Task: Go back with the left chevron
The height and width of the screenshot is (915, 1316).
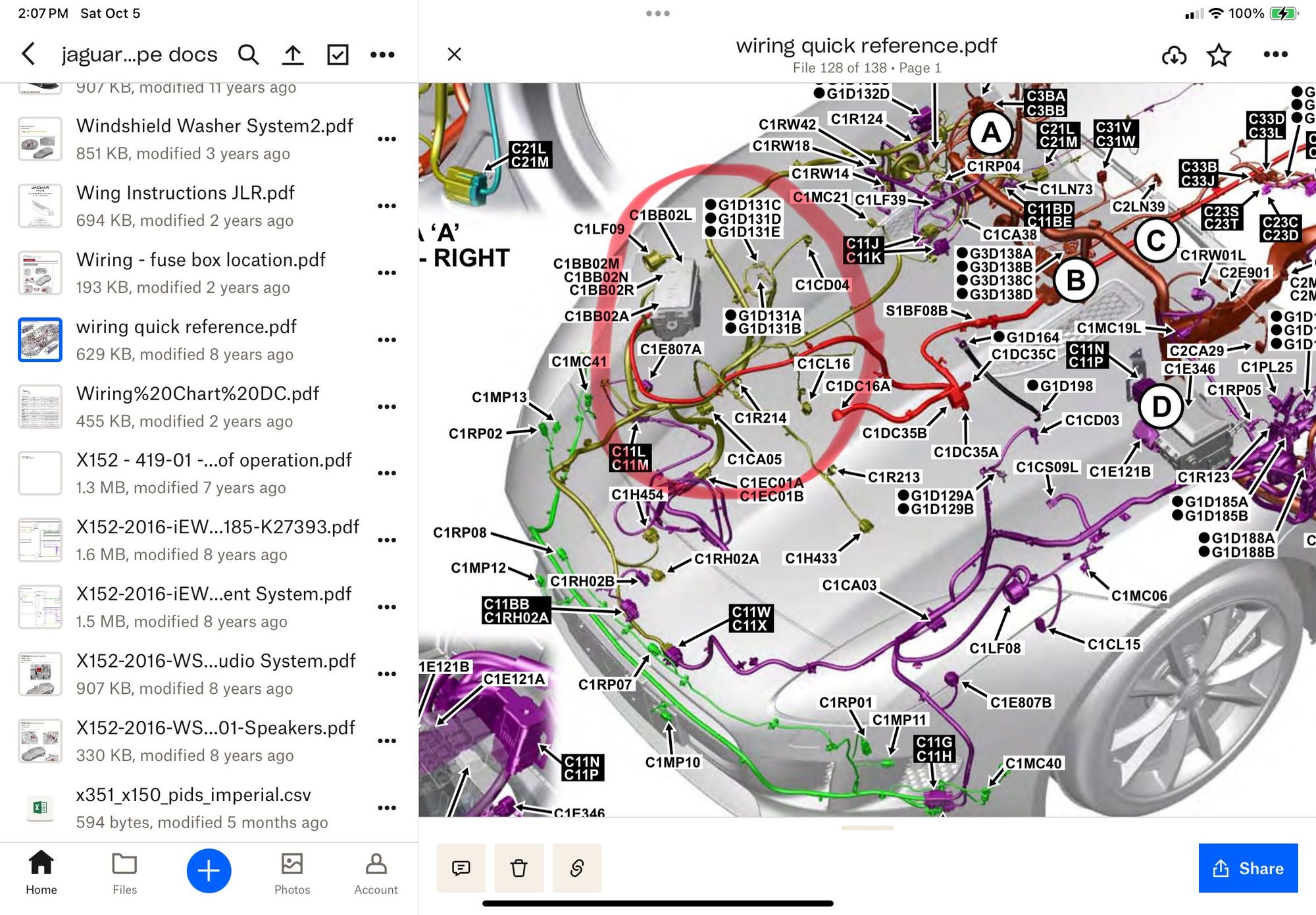Action: [28, 54]
